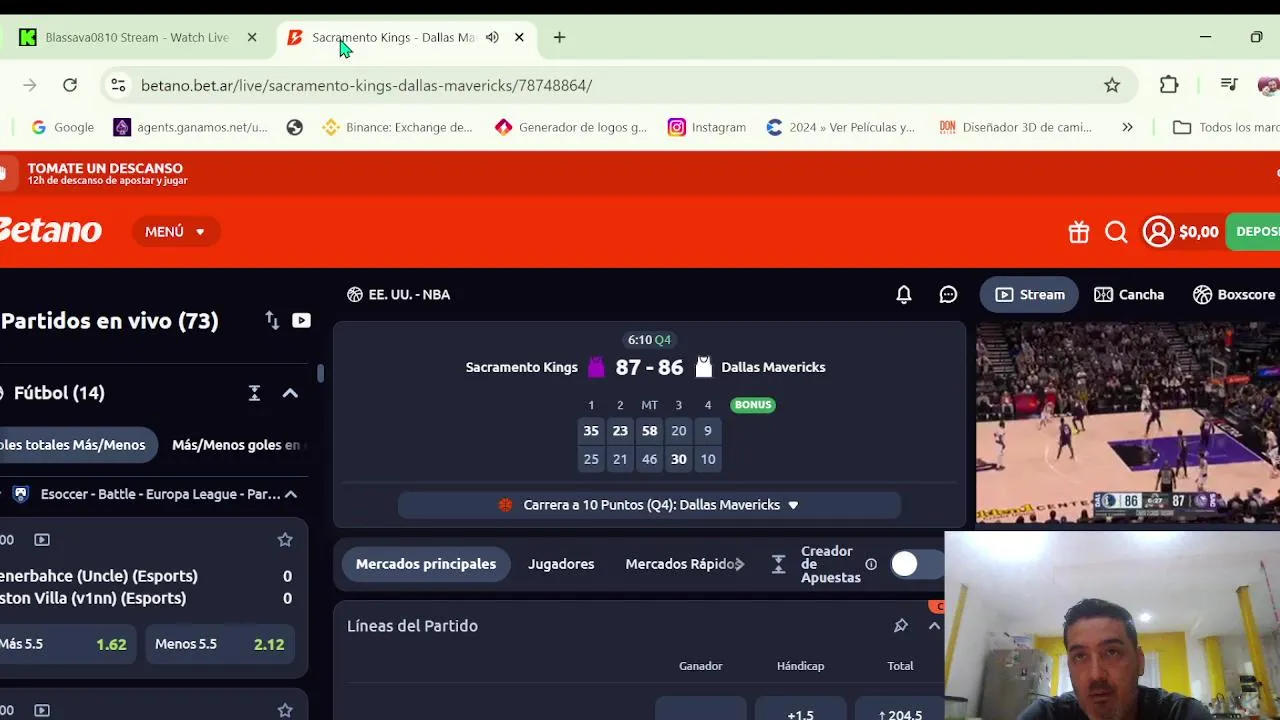Favorite the Fenerbahce vs Aston Villa match
The width and height of the screenshot is (1280, 720).
[285, 540]
